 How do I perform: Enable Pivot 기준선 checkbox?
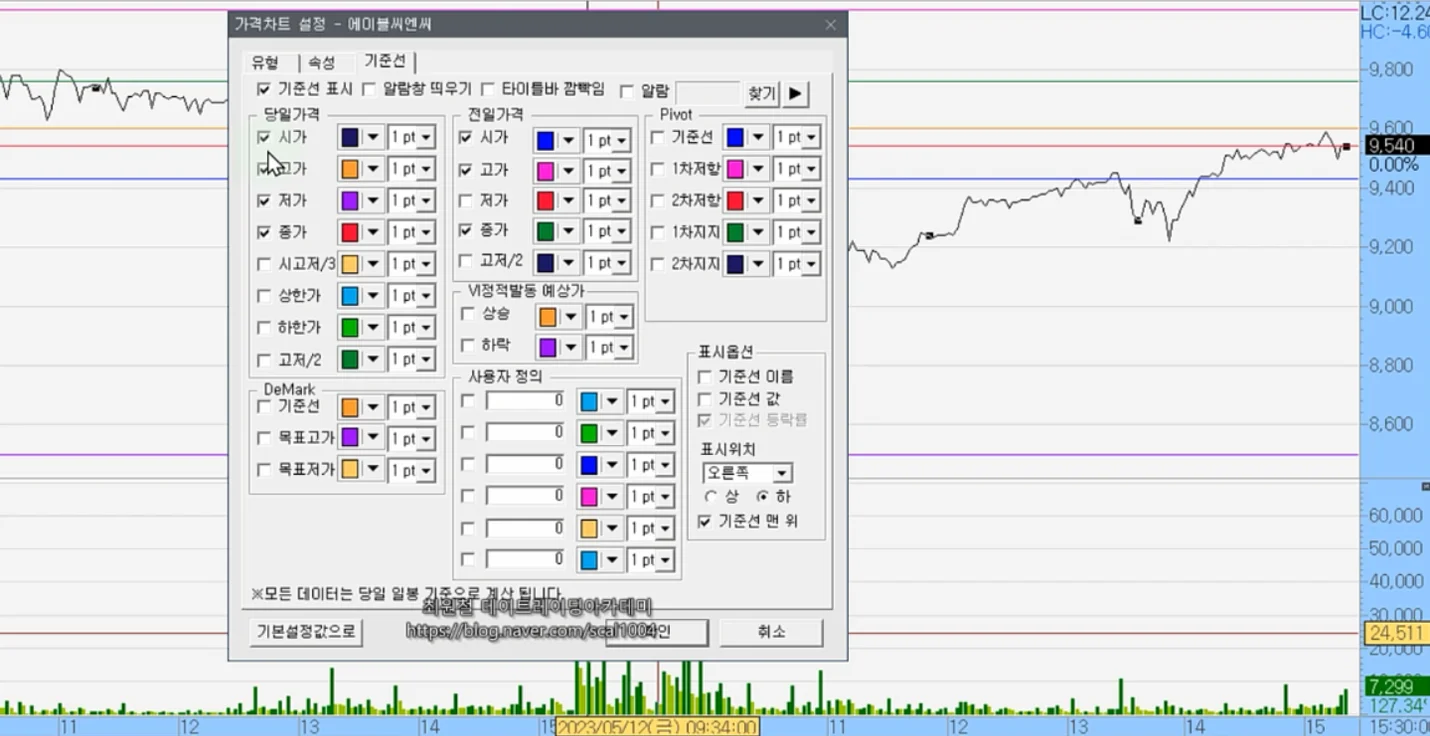pos(657,137)
